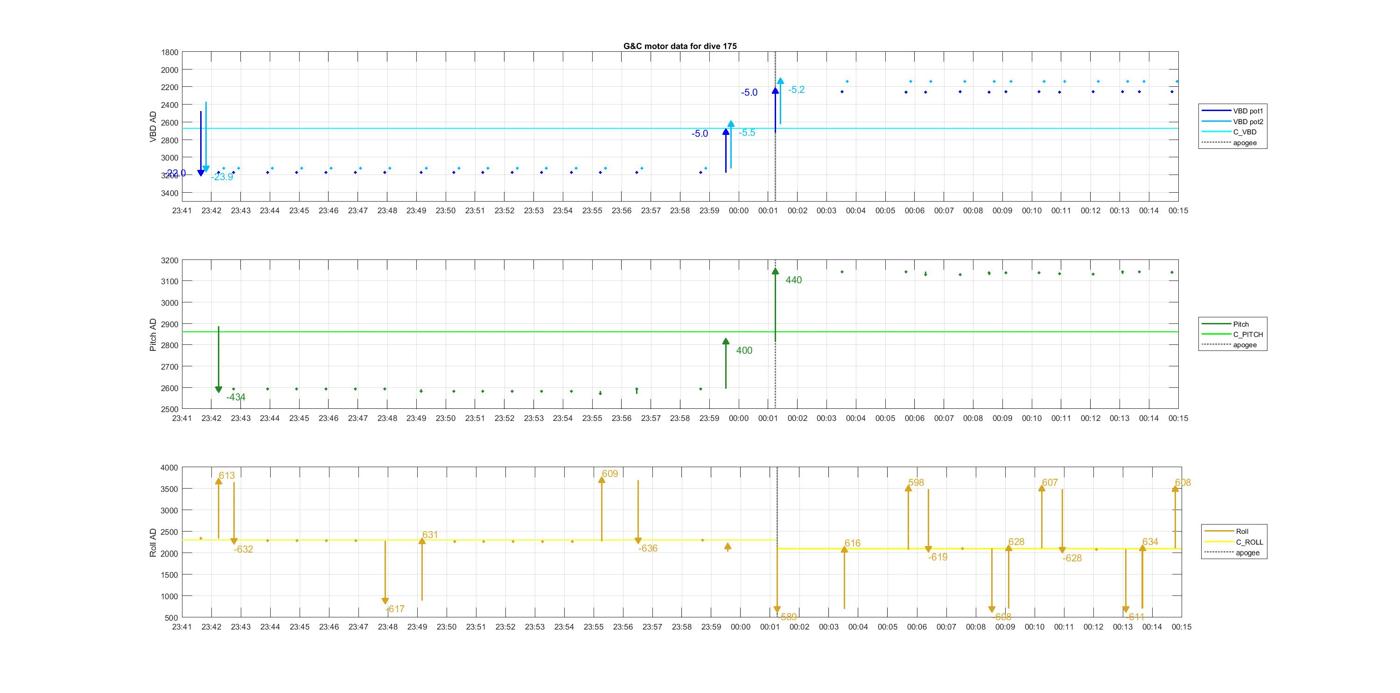This screenshot has width=1400, height=693.
Task: Click the "VBD AD" y-axis label
Action: 153,126
